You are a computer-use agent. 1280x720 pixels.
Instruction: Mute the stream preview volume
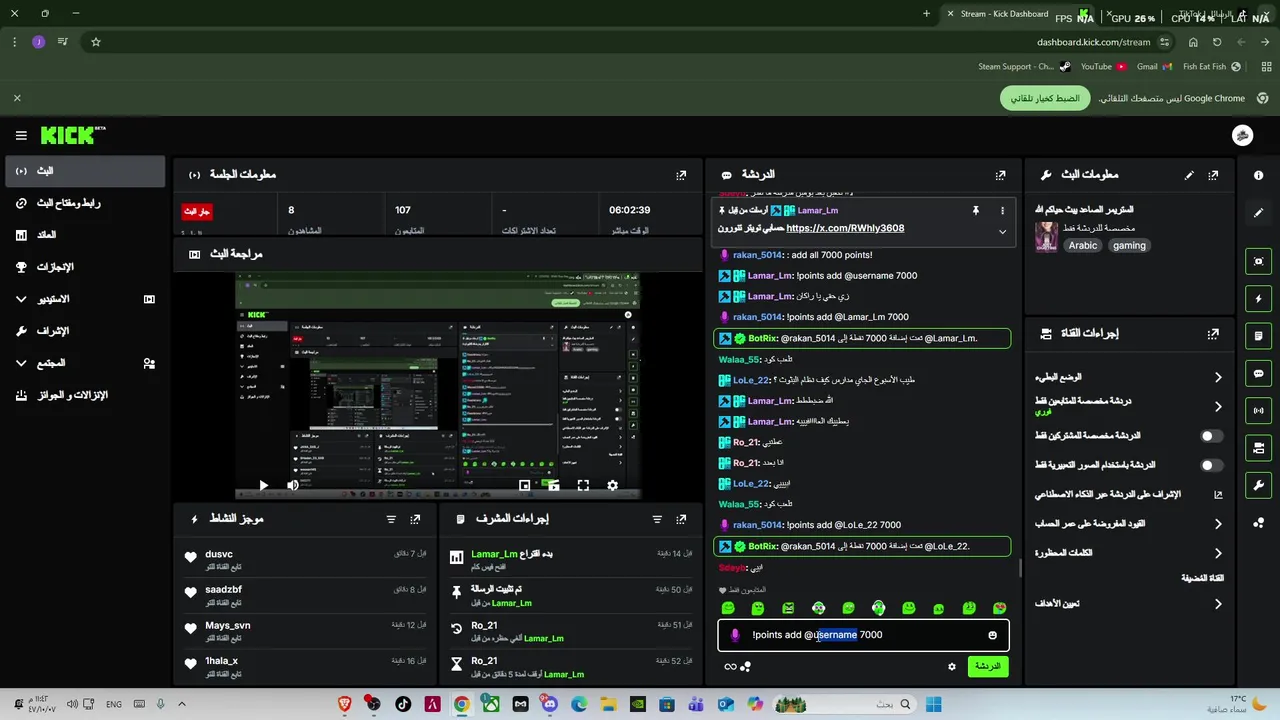click(x=293, y=485)
